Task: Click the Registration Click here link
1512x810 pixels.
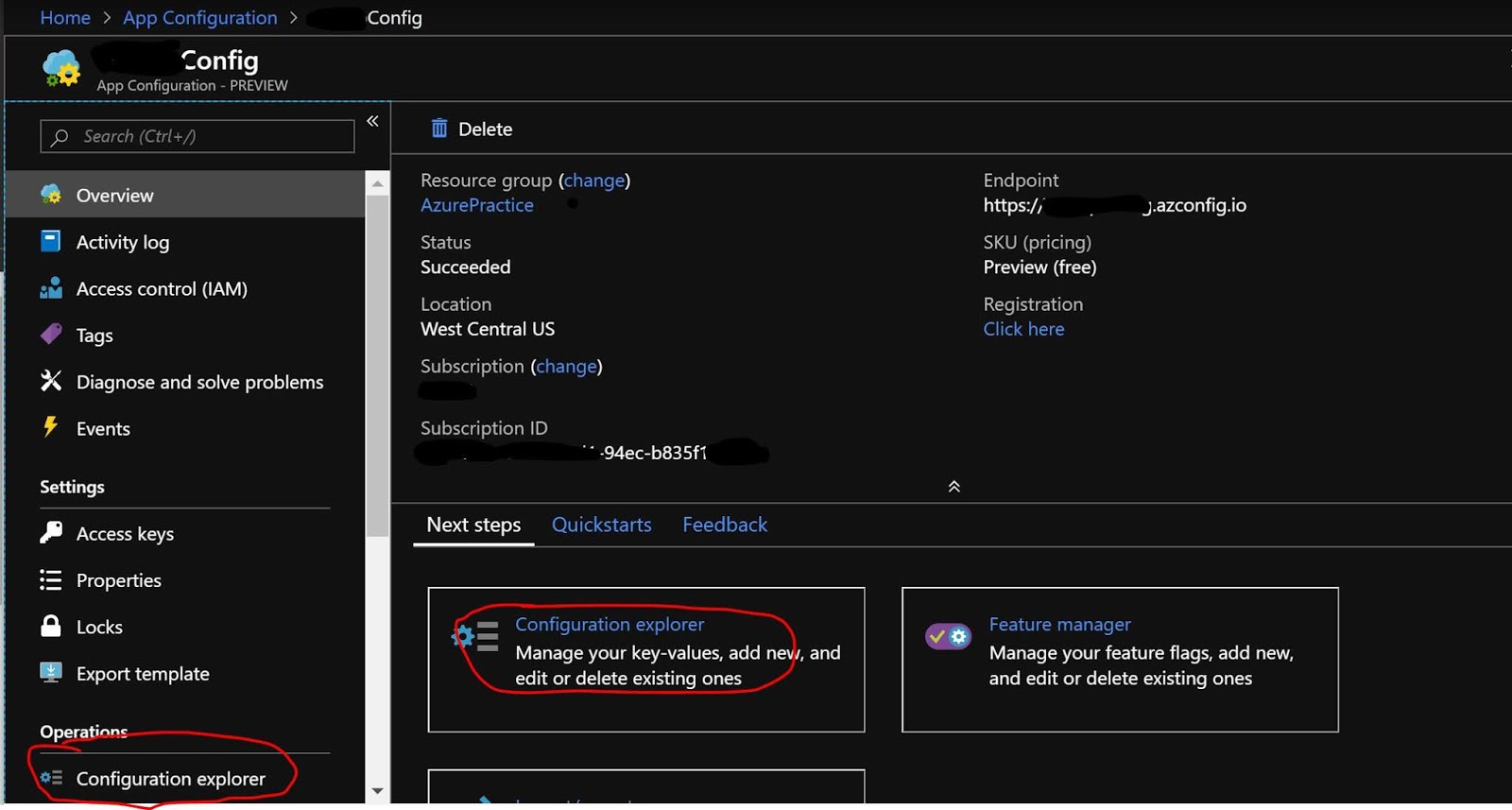Action: 1023,329
